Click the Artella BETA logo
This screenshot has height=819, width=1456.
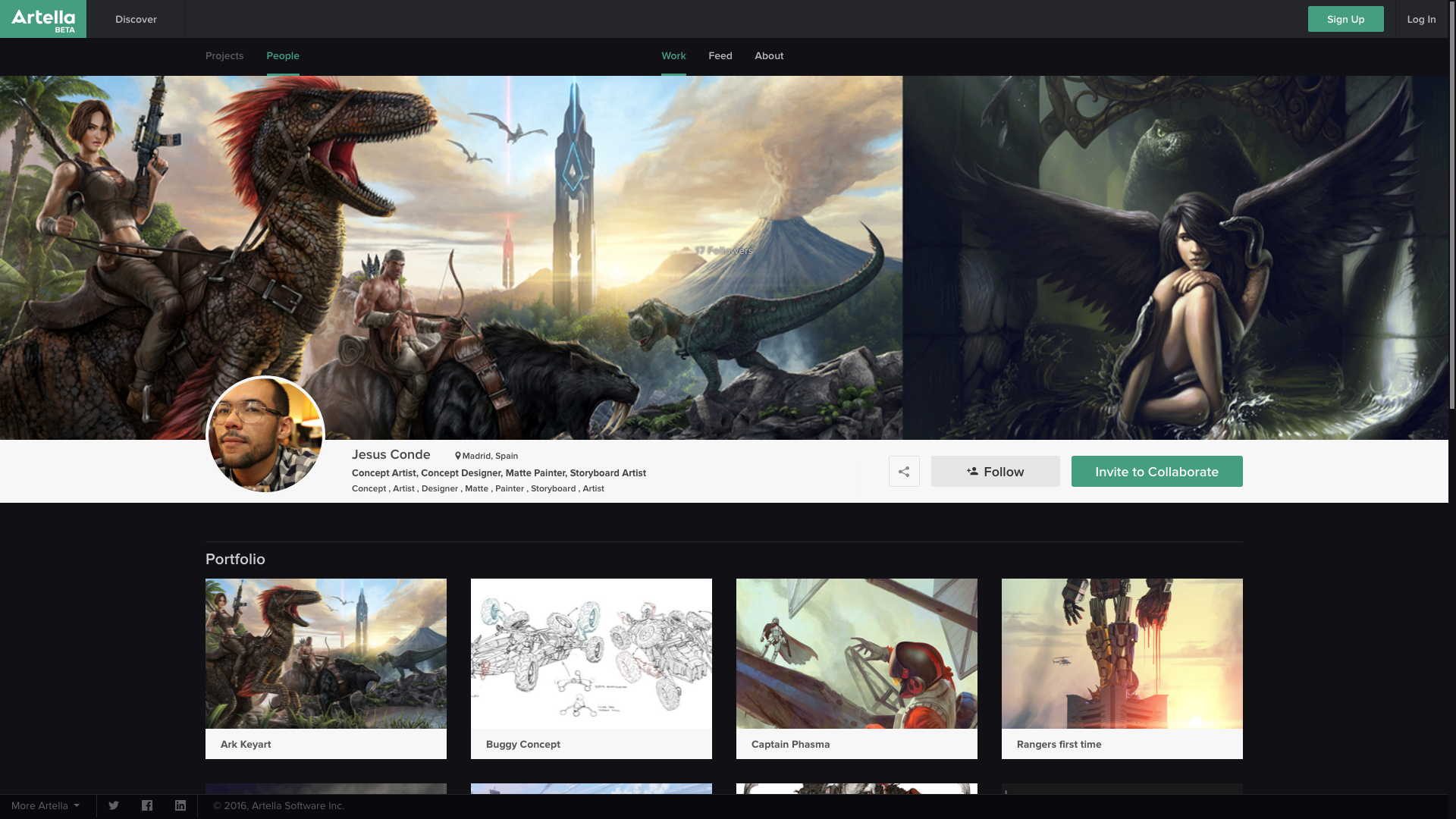[x=43, y=19]
